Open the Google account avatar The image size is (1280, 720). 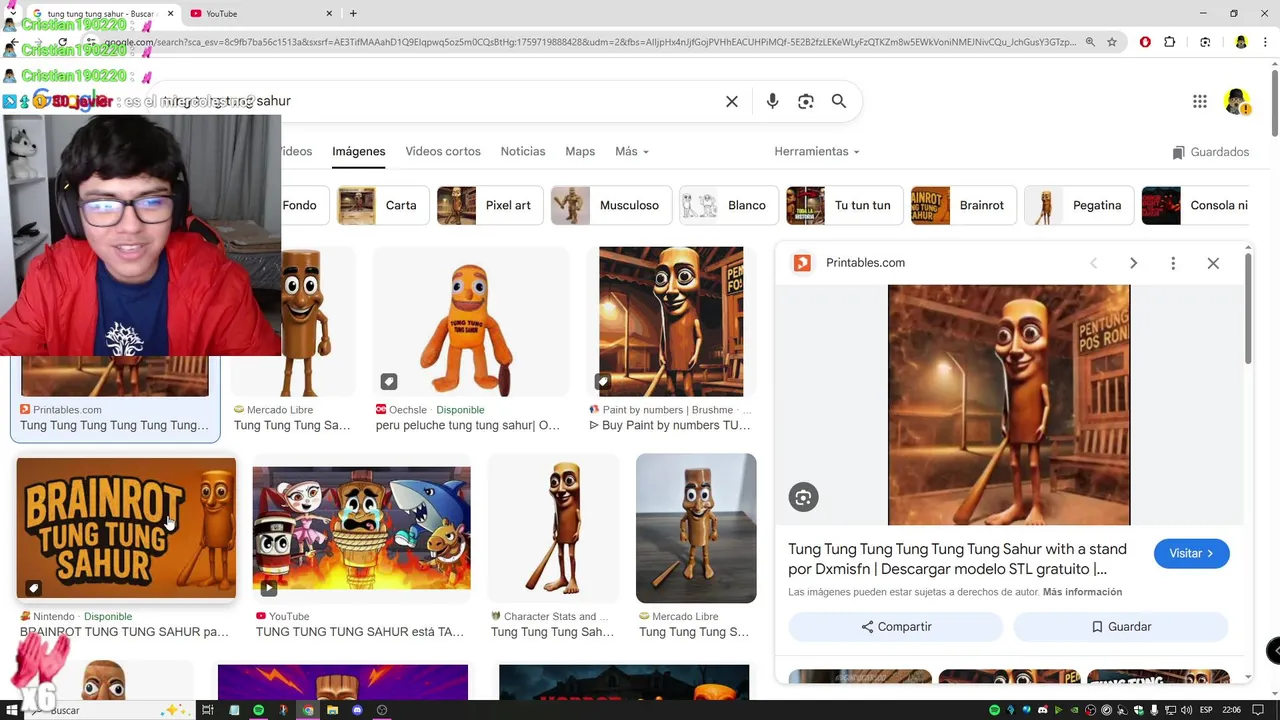tap(1237, 101)
